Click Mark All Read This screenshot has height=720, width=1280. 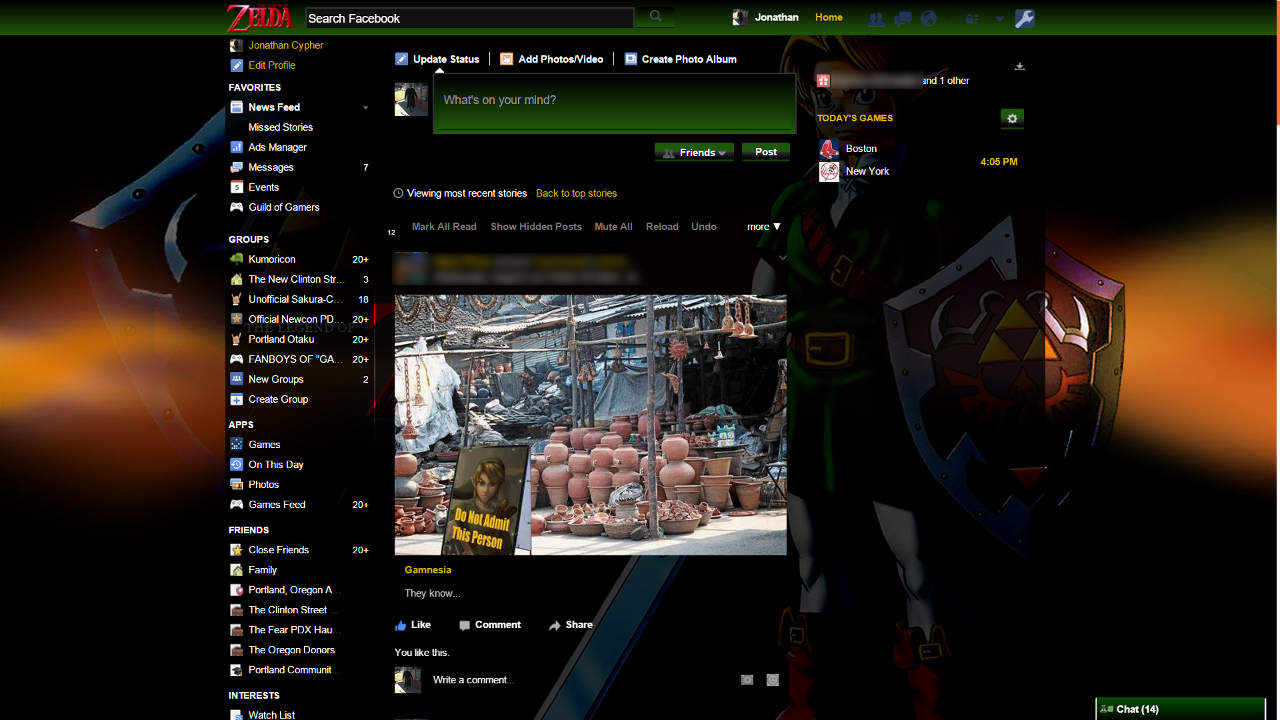tap(444, 227)
